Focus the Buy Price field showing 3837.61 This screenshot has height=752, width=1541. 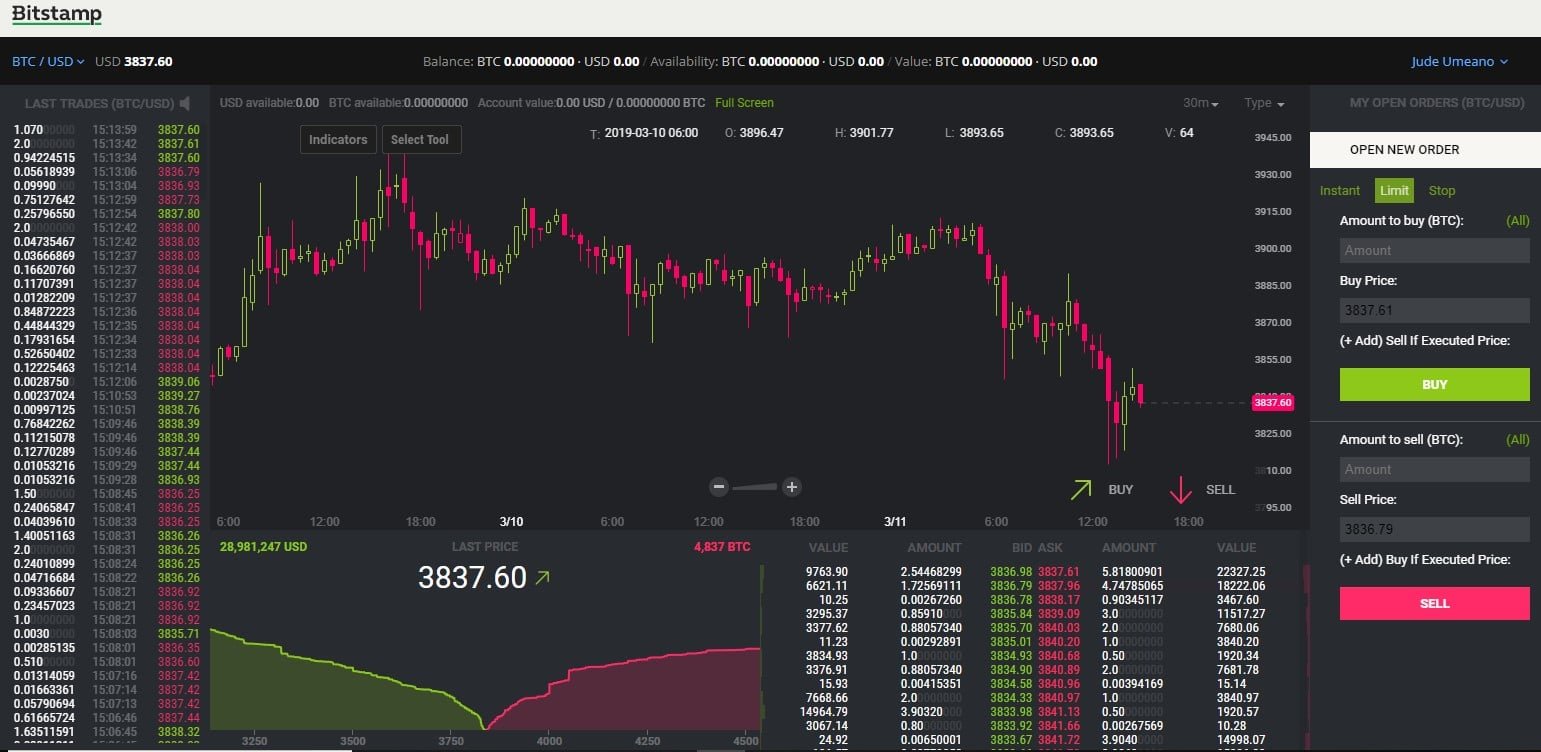tap(1434, 310)
